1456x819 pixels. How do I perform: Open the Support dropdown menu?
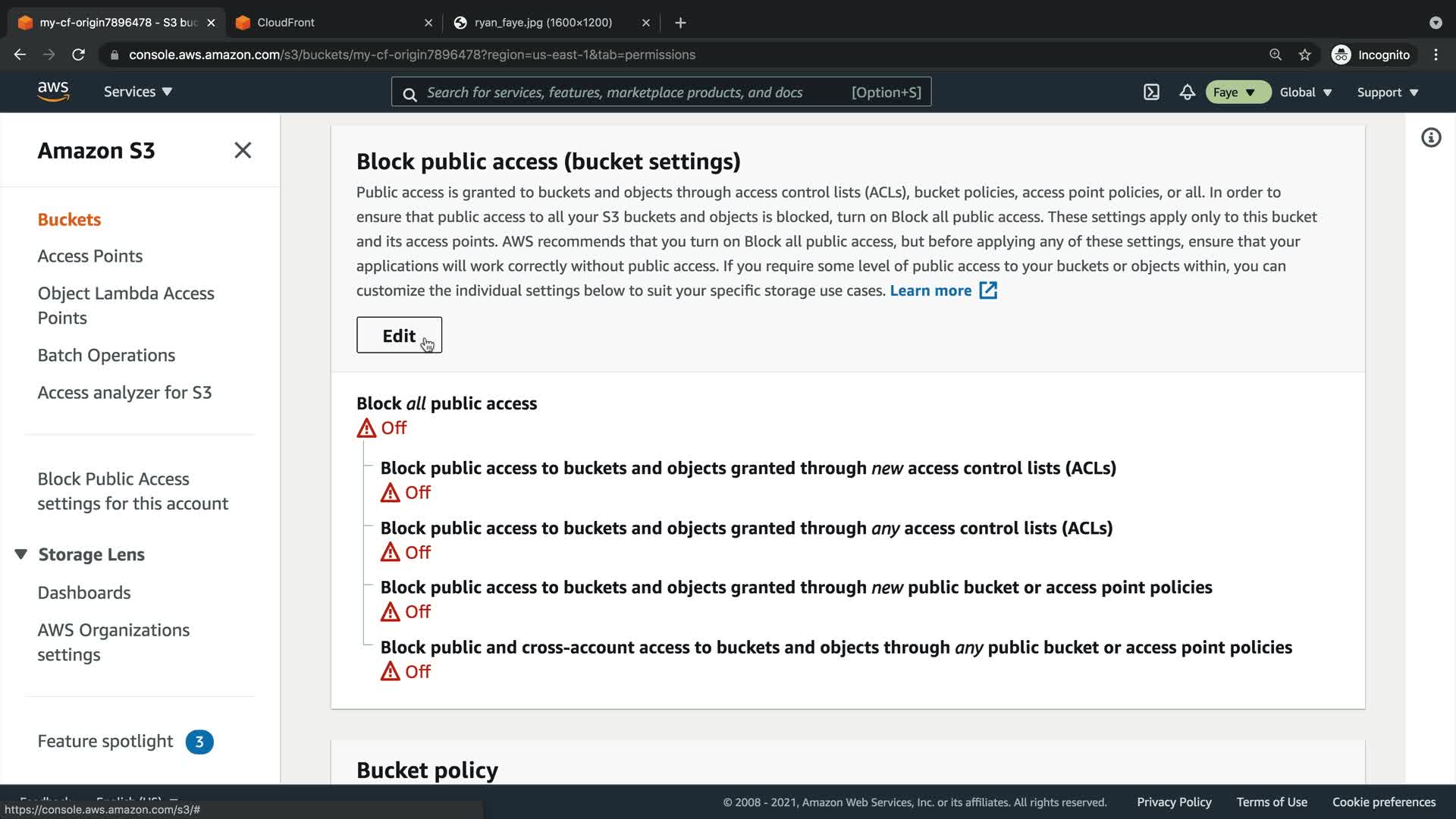point(1387,93)
